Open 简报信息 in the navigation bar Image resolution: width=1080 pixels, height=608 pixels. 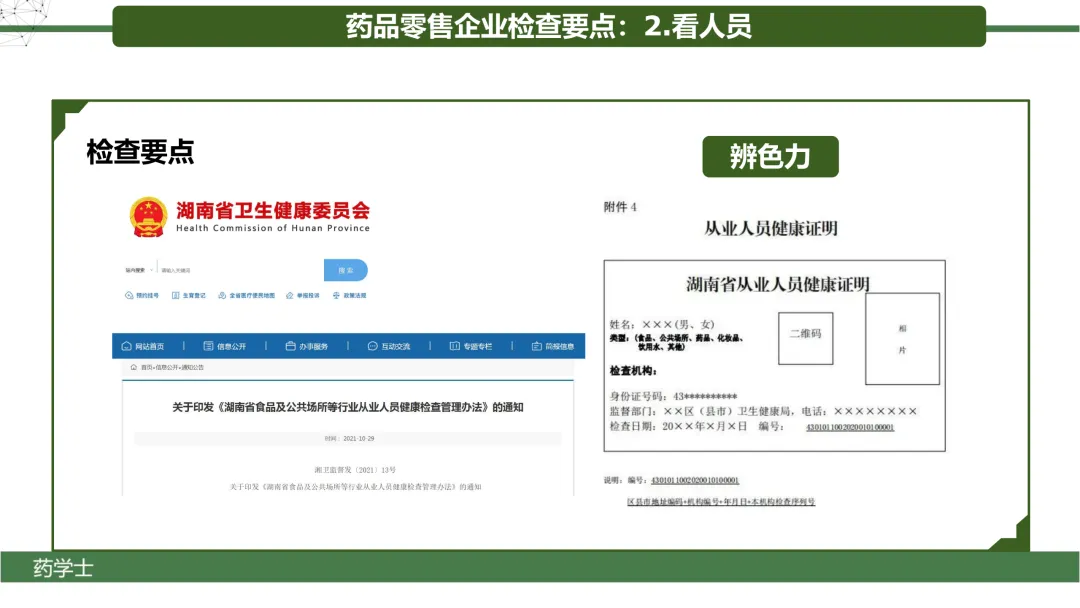coord(552,346)
